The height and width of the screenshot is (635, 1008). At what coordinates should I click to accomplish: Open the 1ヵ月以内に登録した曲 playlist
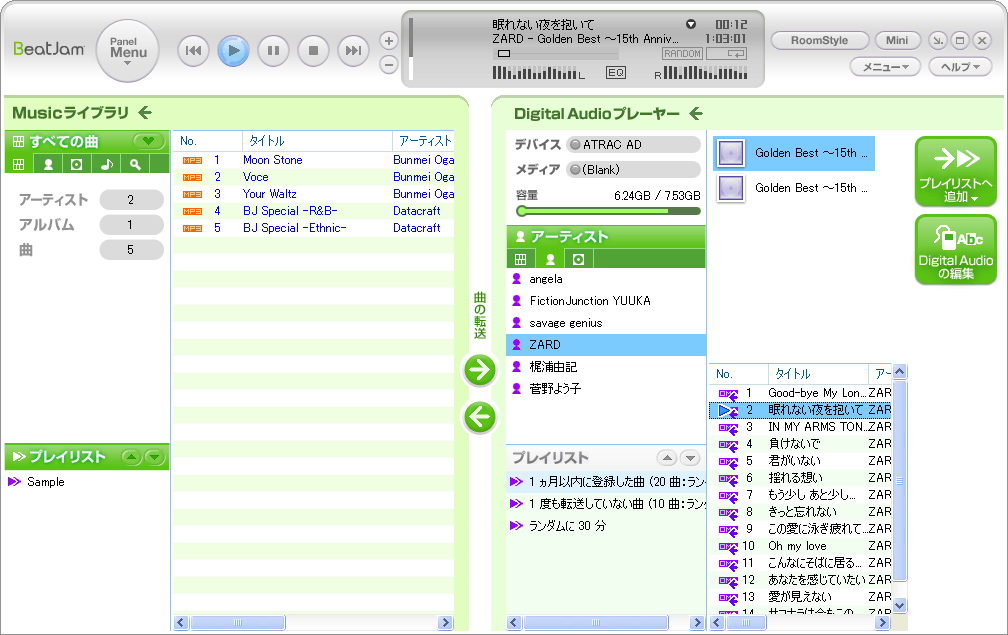[606, 481]
